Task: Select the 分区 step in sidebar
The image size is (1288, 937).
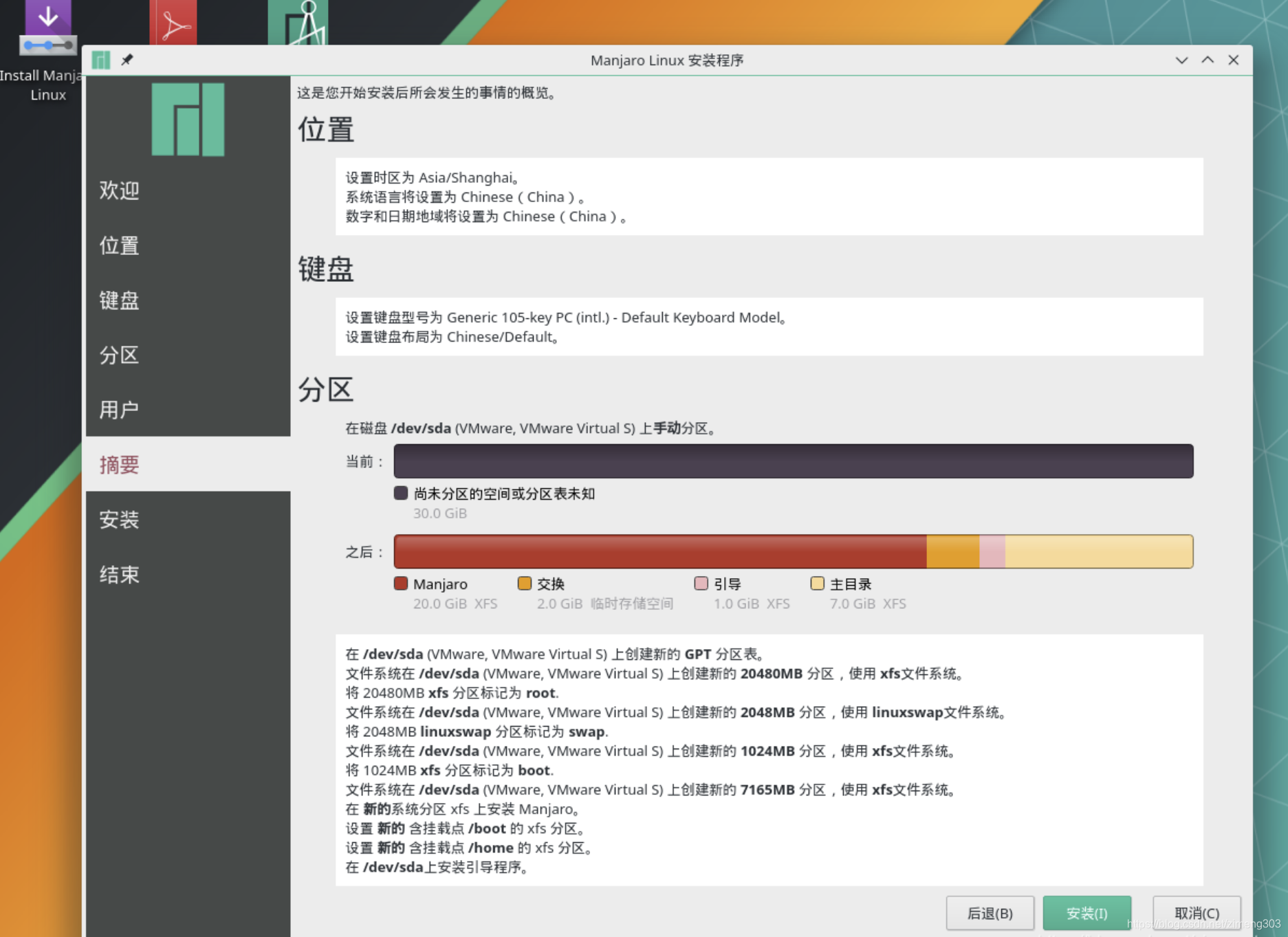Action: click(x=188, y=355)
